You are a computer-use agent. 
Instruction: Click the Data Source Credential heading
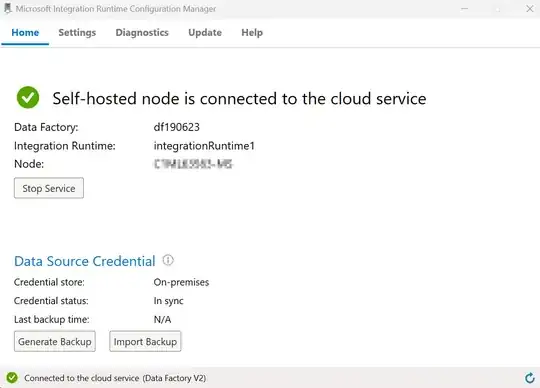tap(85, 261)
